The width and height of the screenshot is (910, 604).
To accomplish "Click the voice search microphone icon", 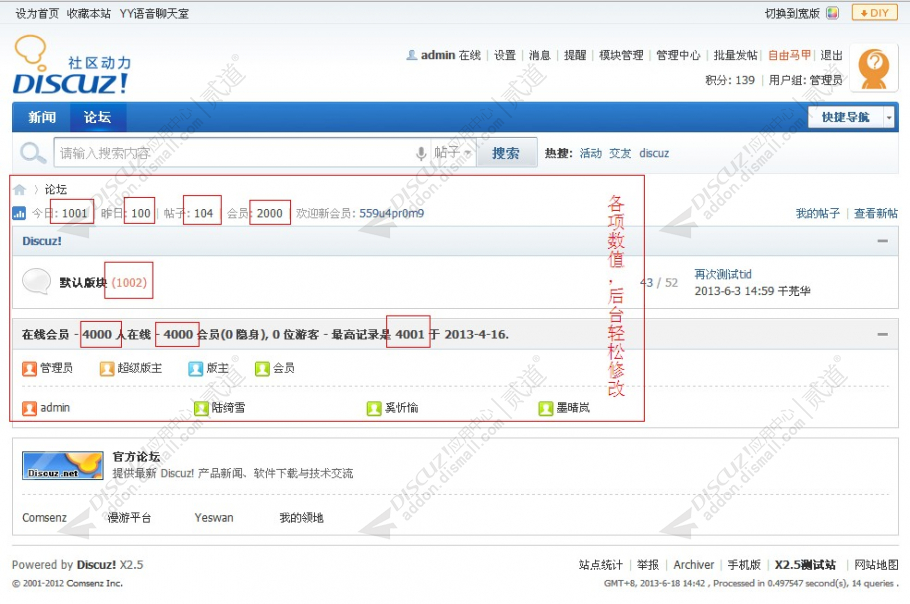I will 421,153.
